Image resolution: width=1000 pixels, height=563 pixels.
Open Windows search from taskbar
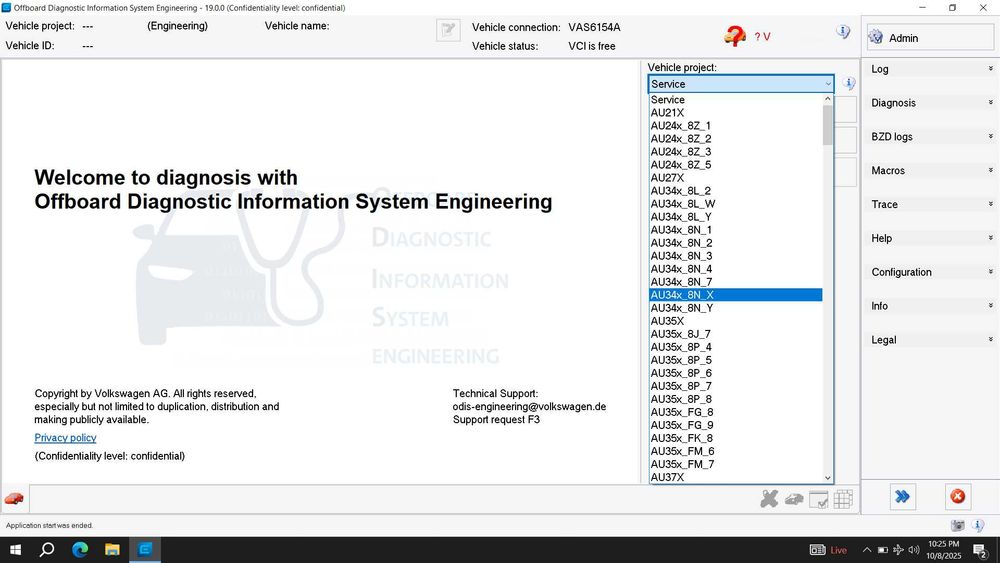[x=47, y=550]
